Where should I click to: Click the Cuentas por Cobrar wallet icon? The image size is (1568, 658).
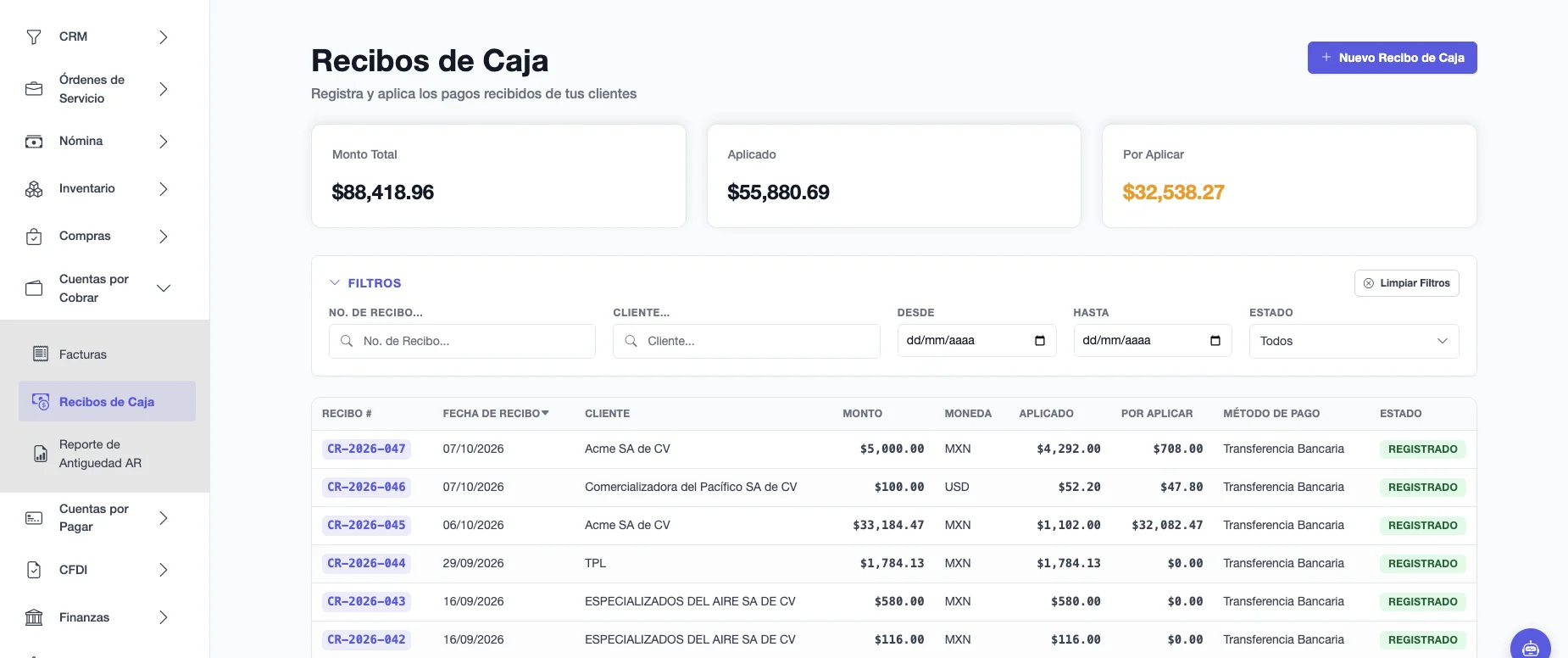34,288
